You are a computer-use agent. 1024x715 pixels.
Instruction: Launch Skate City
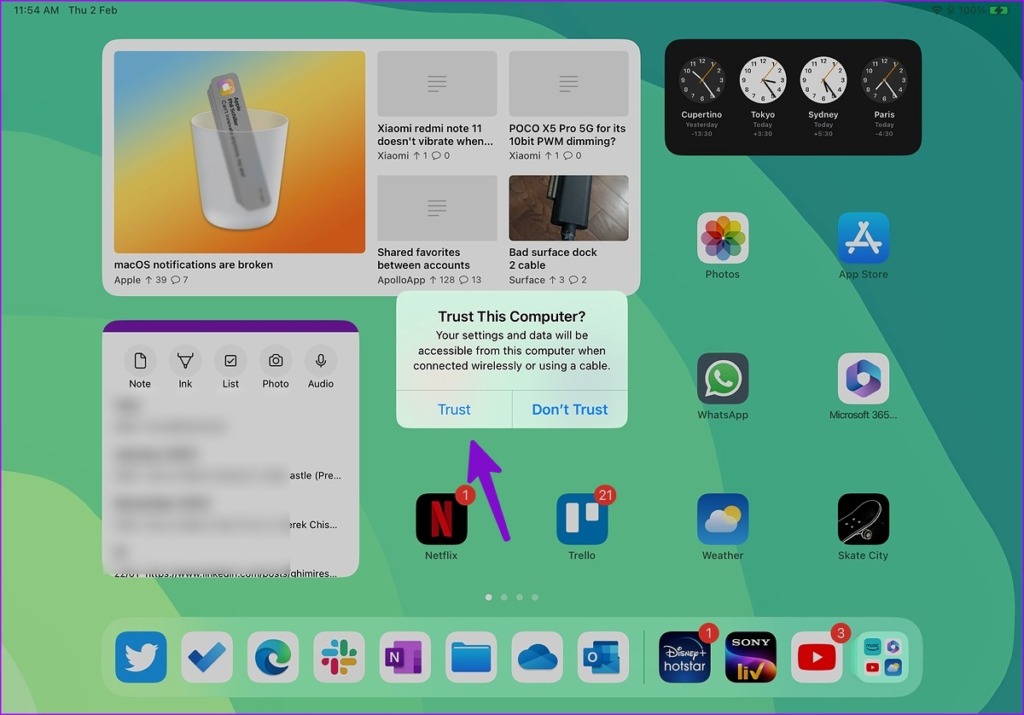(862, 518)
